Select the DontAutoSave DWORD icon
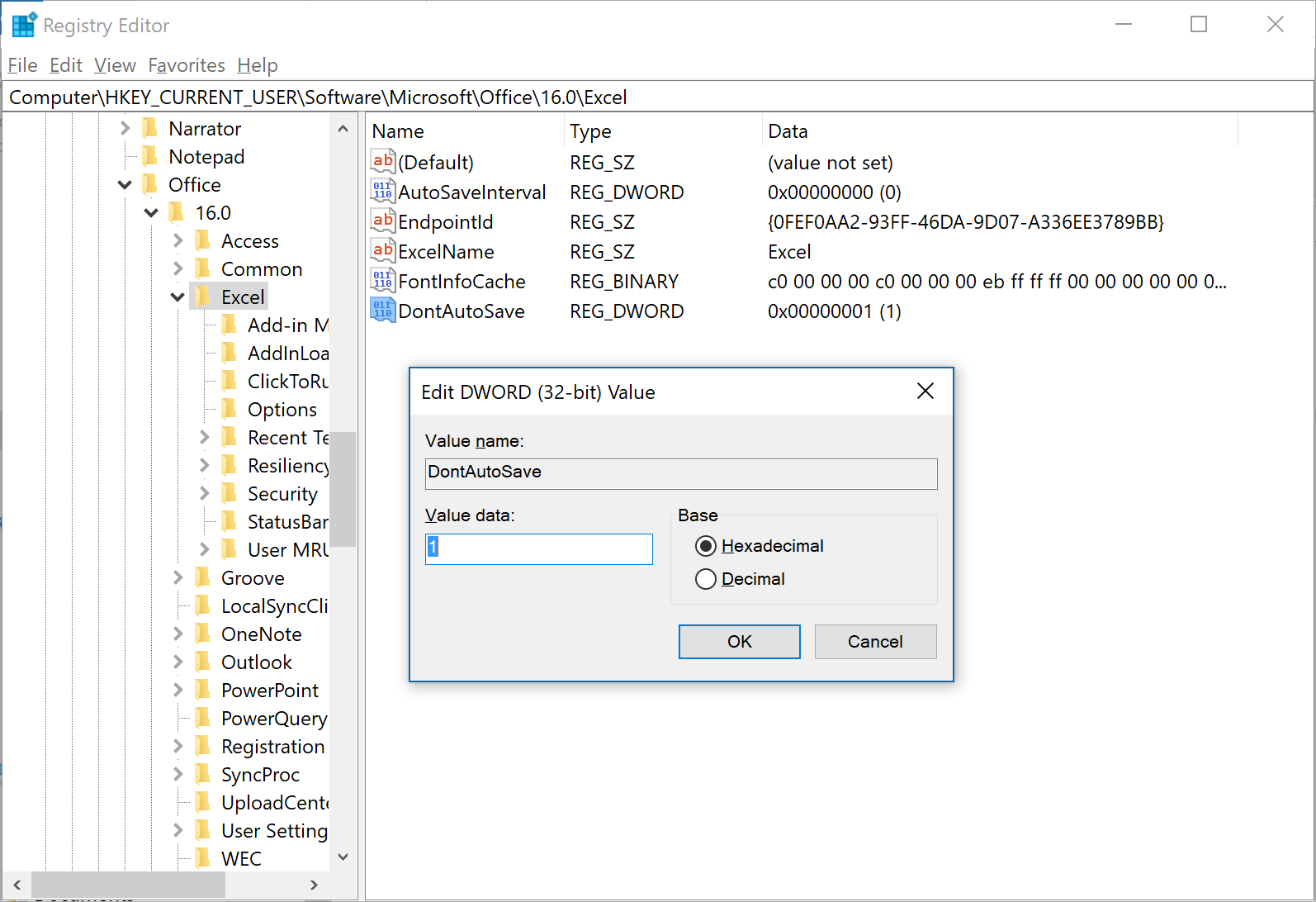This screenshot has height=902, width=1316. 382,311
